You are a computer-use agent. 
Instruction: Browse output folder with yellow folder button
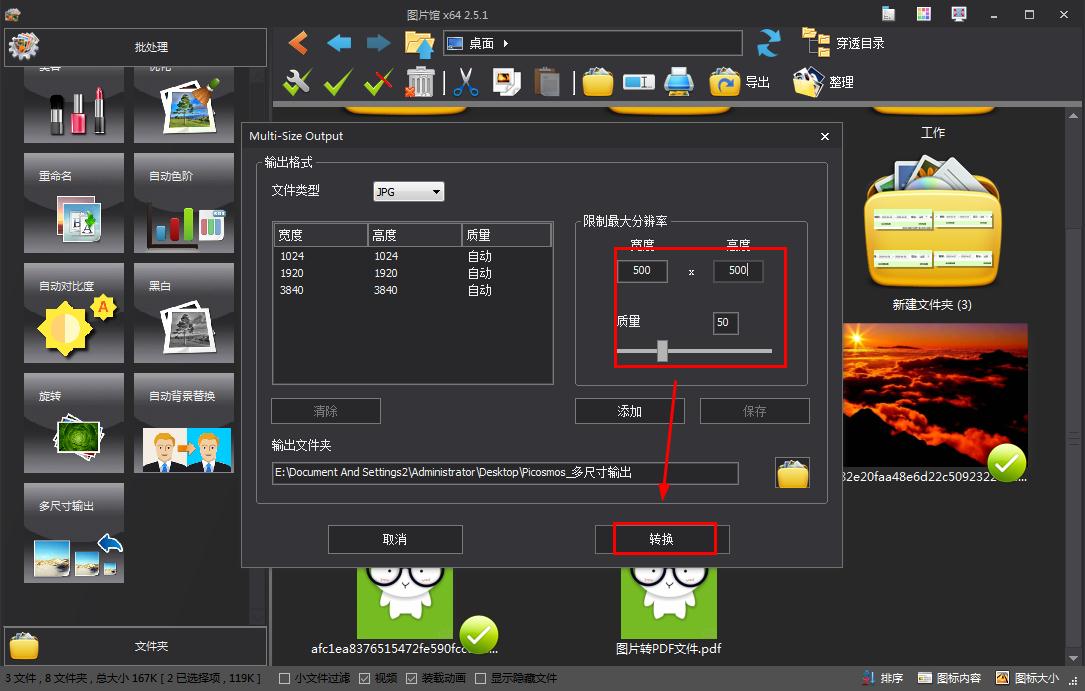coord(792,474)
